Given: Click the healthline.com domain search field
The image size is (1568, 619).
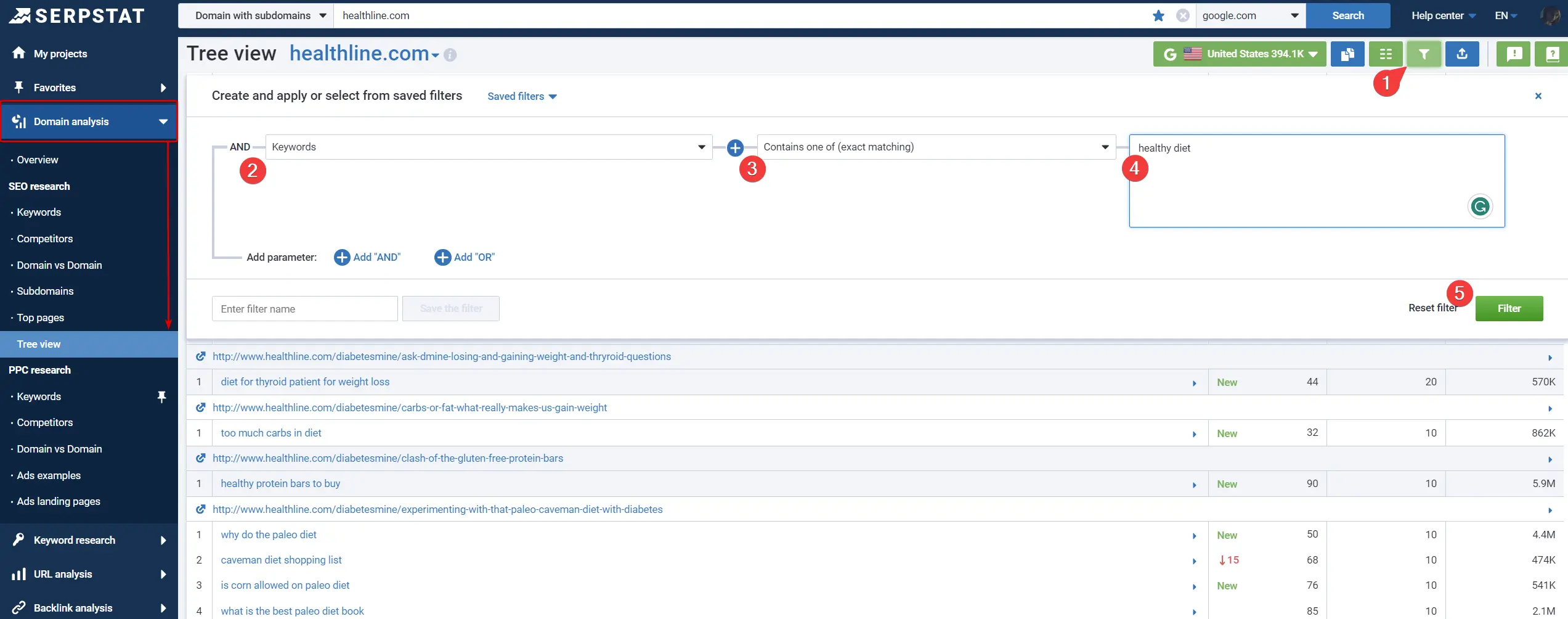Looking at the screenshot, I should [742, 15].
